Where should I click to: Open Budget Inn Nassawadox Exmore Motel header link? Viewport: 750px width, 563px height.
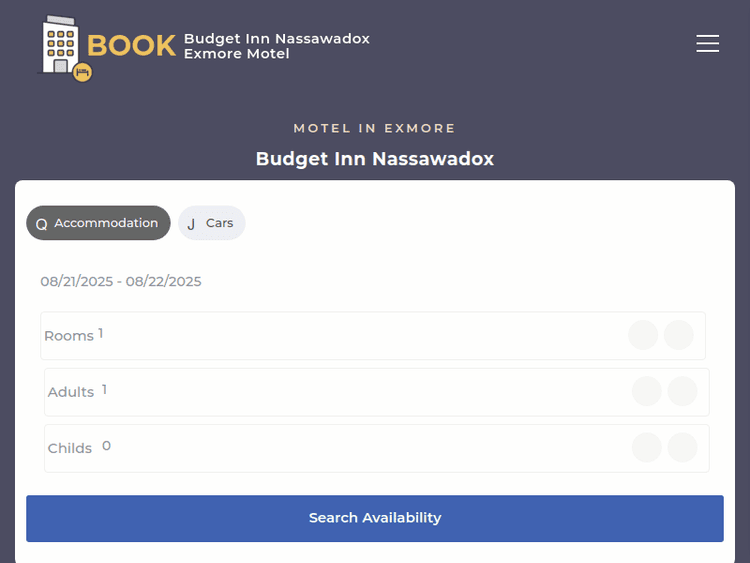tap(276, 46)
